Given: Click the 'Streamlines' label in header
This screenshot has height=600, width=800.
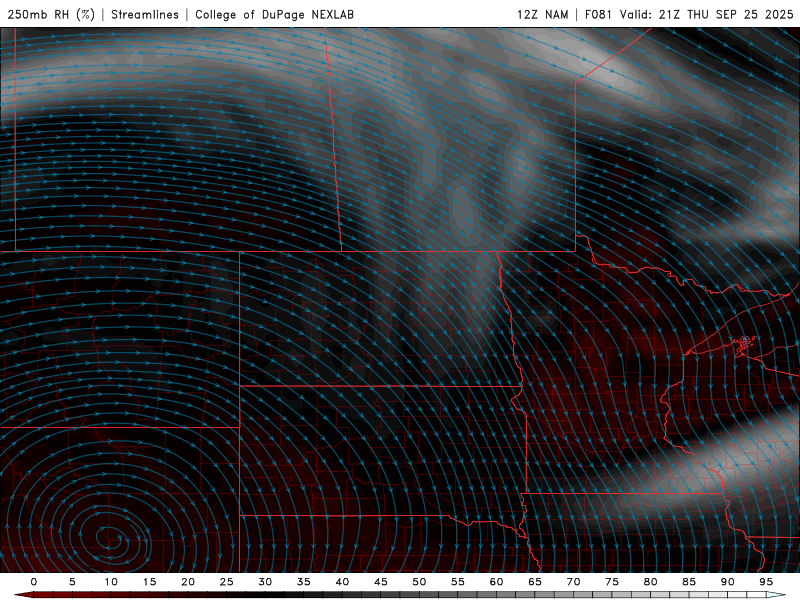Looking at the screenshot, I should 145,14.
